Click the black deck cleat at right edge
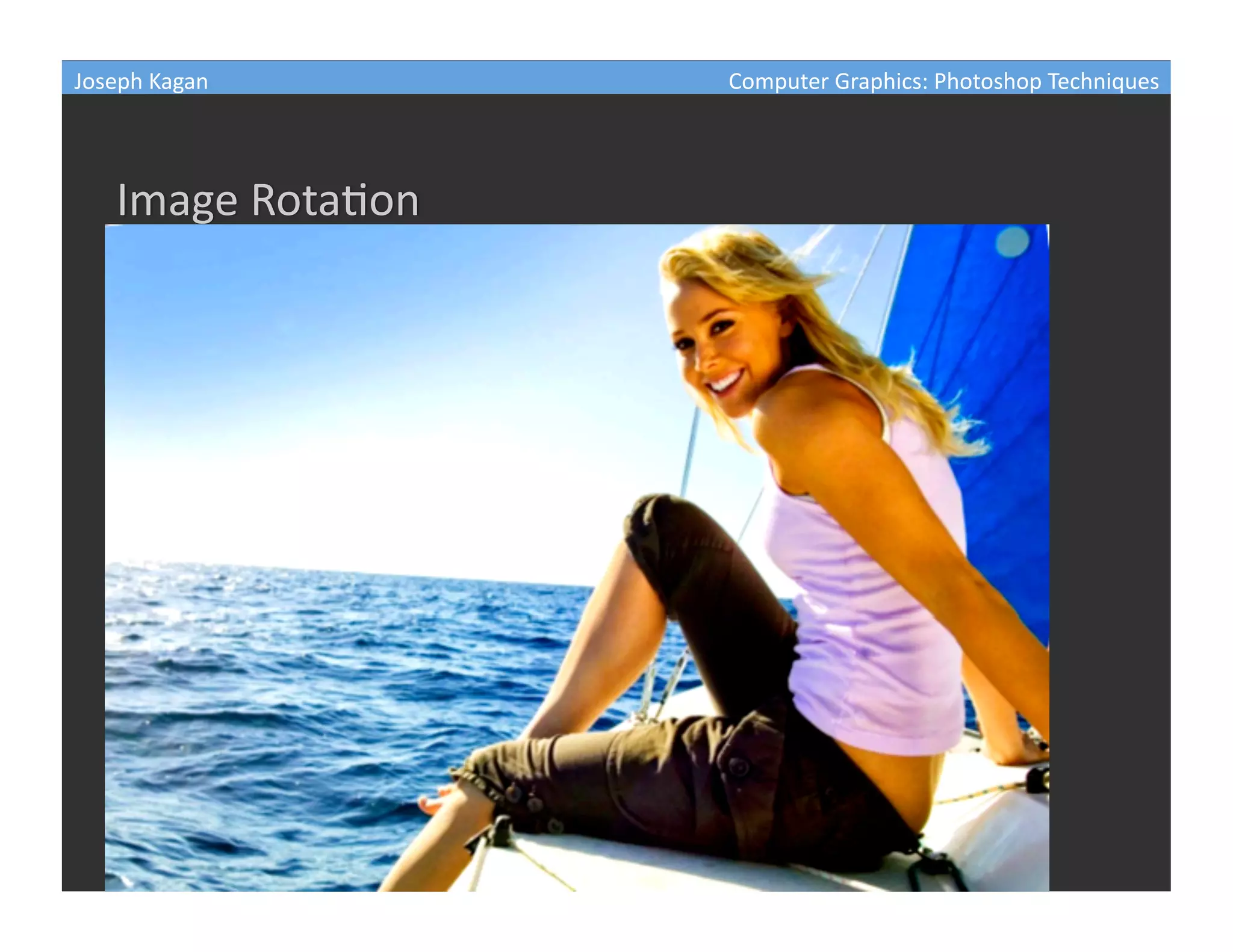 1037,779
